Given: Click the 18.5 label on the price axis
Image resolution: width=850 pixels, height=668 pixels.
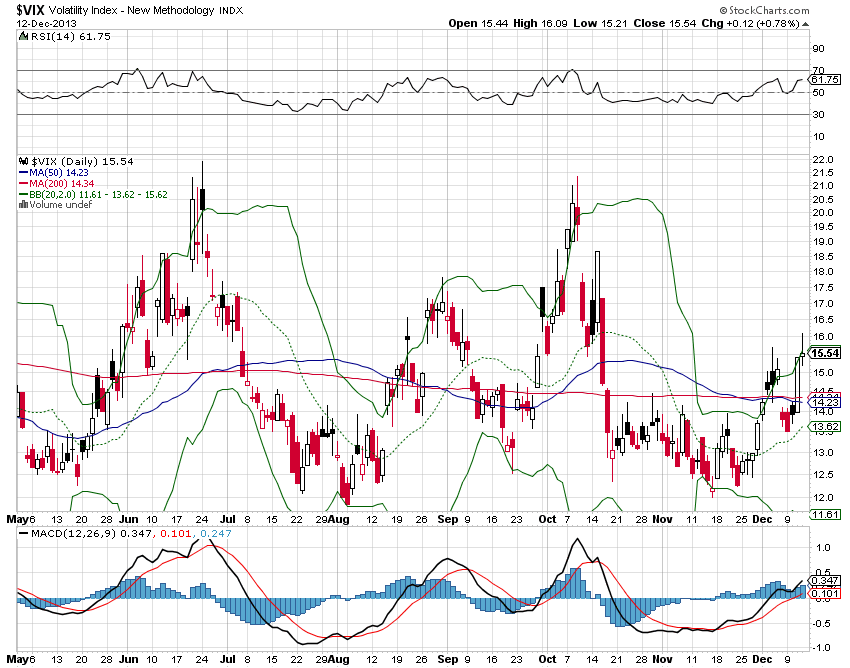Looking at the screenshot, I should click(x=823, y=256).
